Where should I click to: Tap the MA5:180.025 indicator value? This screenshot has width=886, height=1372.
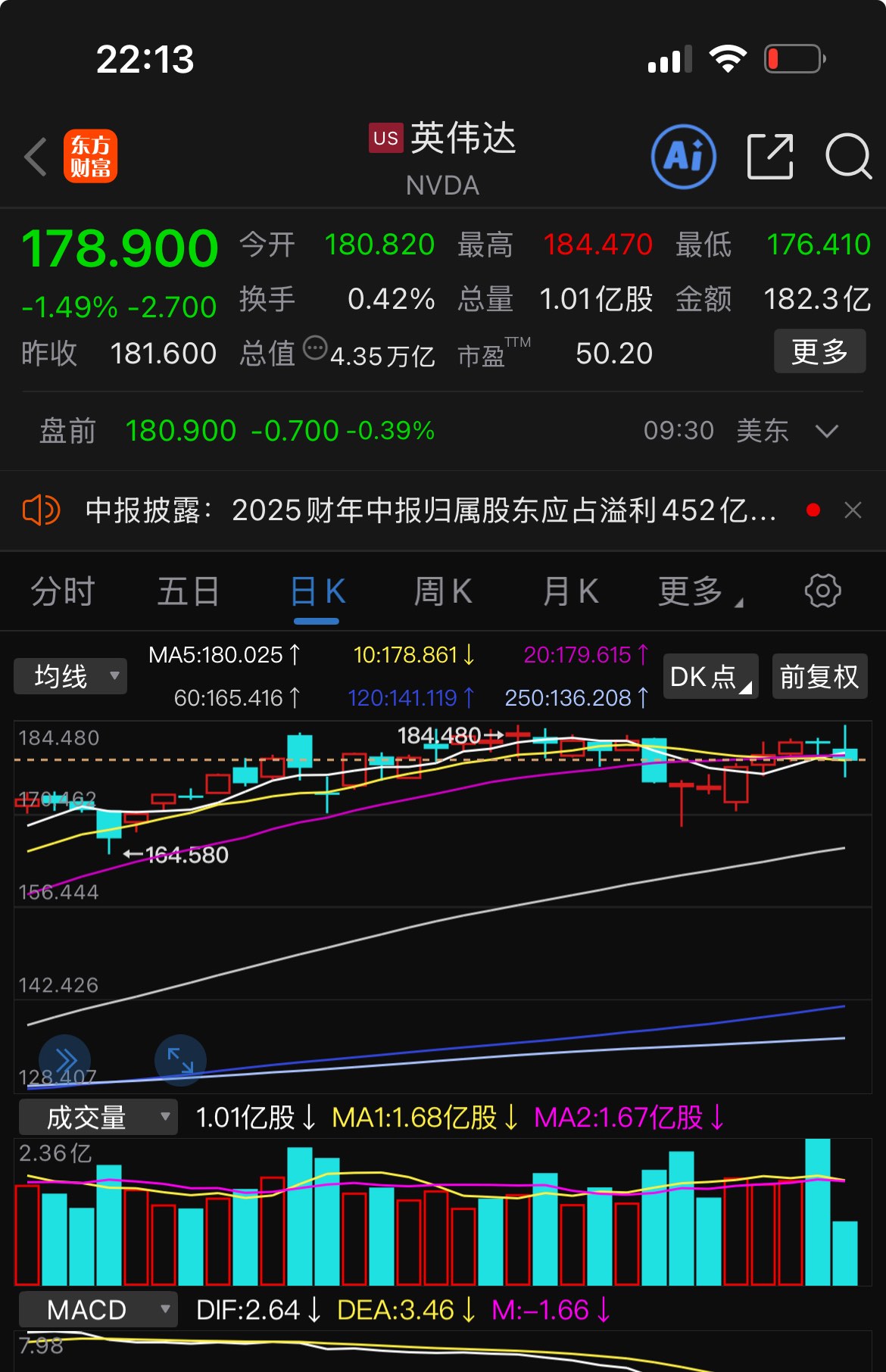(x=224, y=654)
